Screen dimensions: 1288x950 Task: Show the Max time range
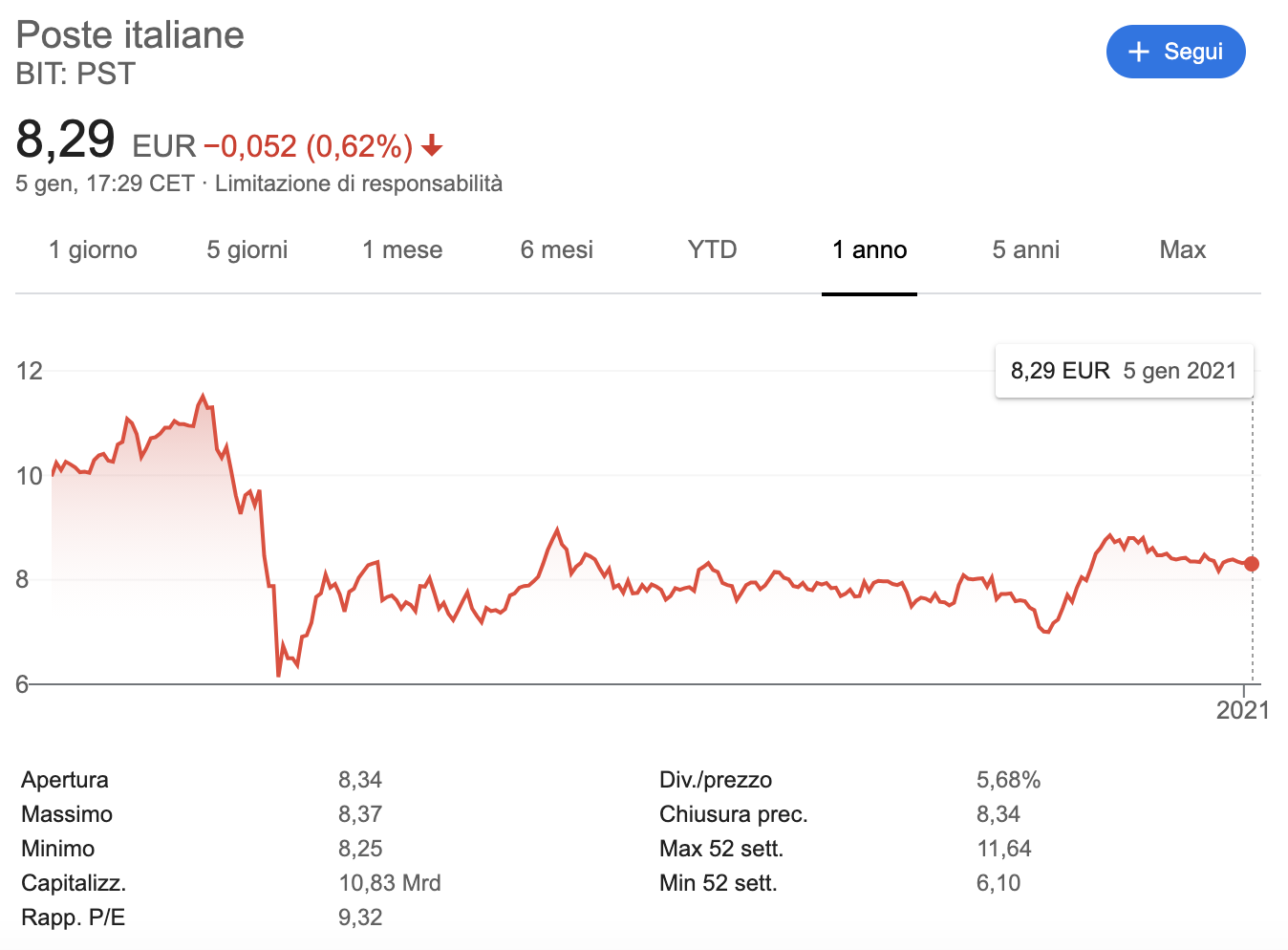click(1182, 250)
